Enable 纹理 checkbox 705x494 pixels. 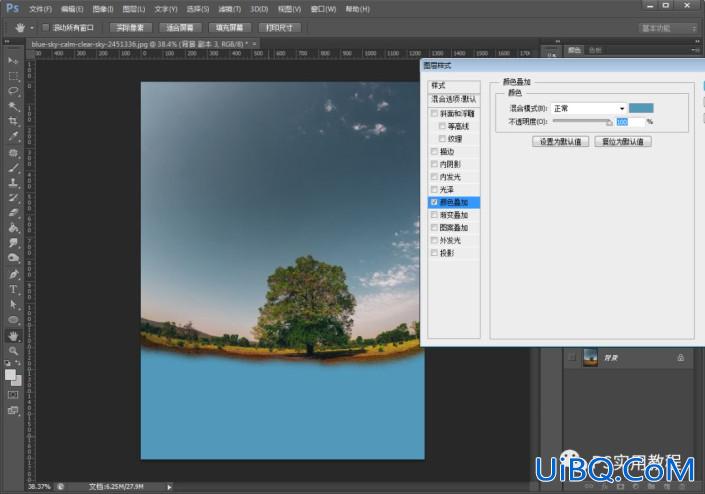[x=442, y=138]
